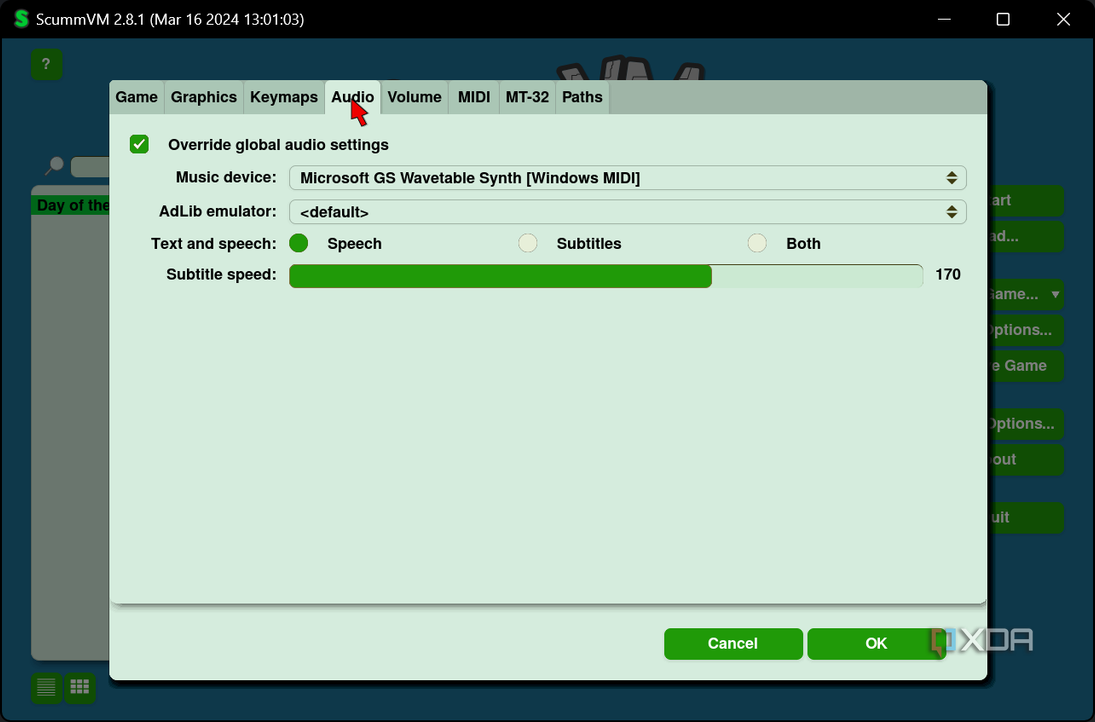The image size is (1095, 722).
Task: Confirm settings with the OK button
Action: coord(876,643)
